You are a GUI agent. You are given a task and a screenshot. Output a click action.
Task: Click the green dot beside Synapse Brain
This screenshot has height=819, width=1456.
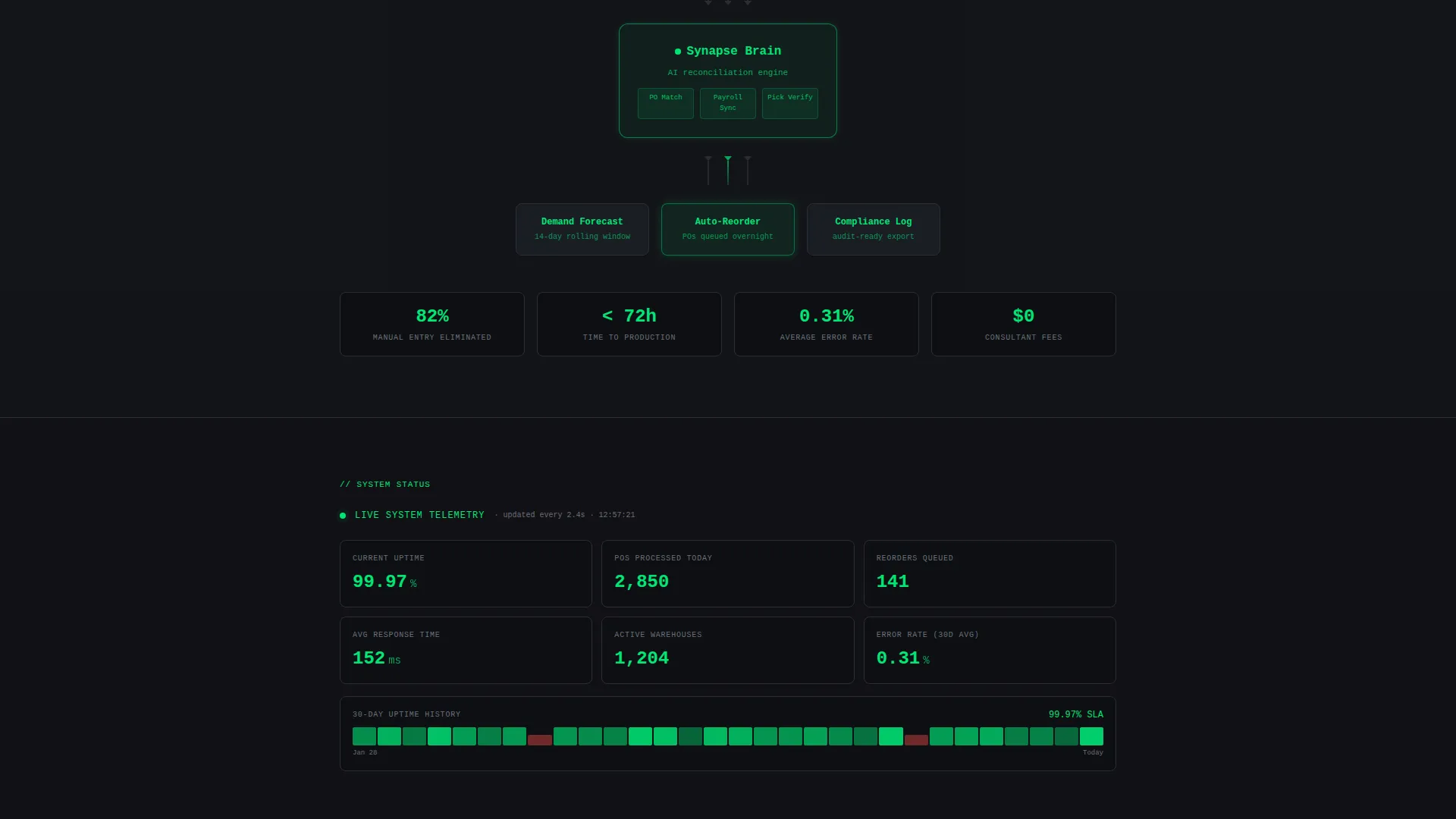point(678,52)
